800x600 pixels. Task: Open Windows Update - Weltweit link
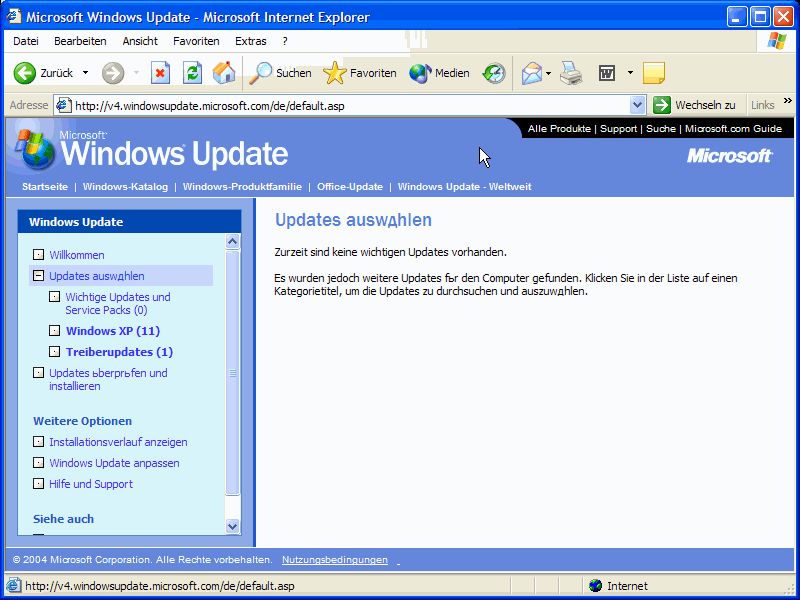click(x=464, y=187)
